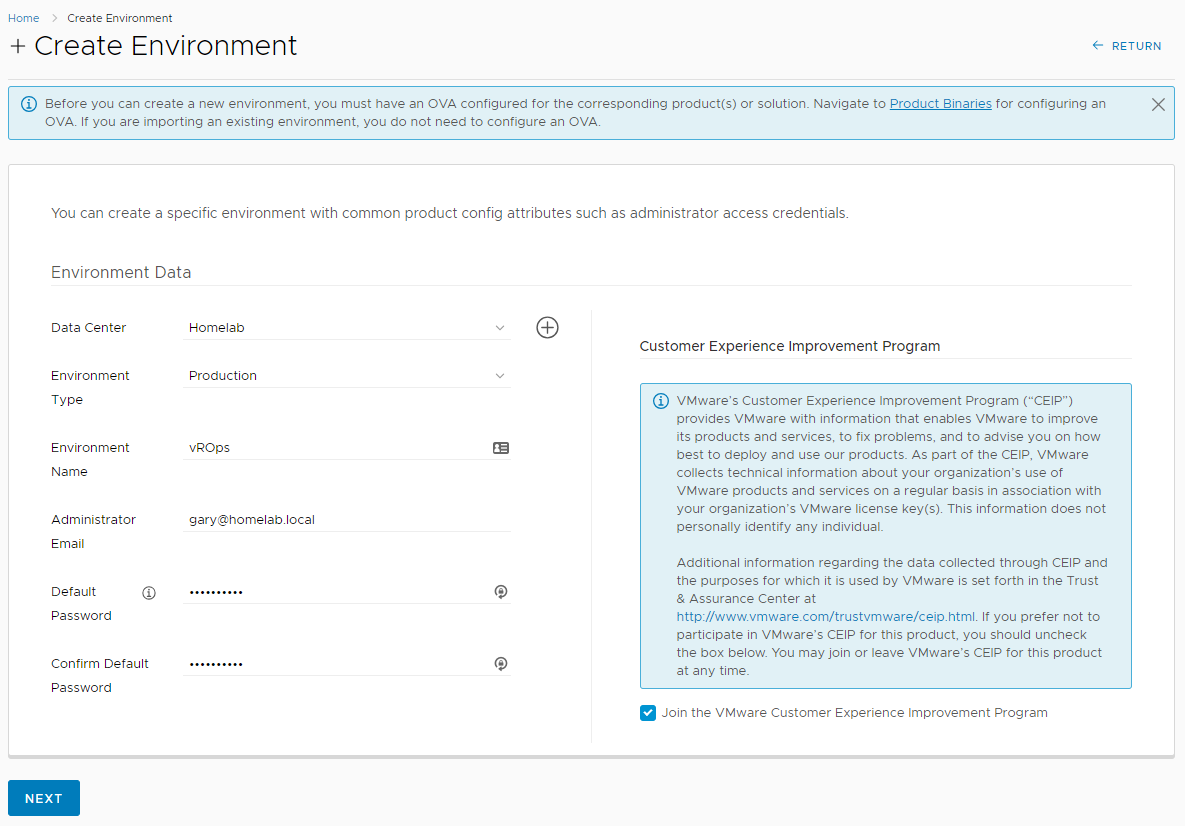Open the VMware CEIP trust URL link

point(825,617)
